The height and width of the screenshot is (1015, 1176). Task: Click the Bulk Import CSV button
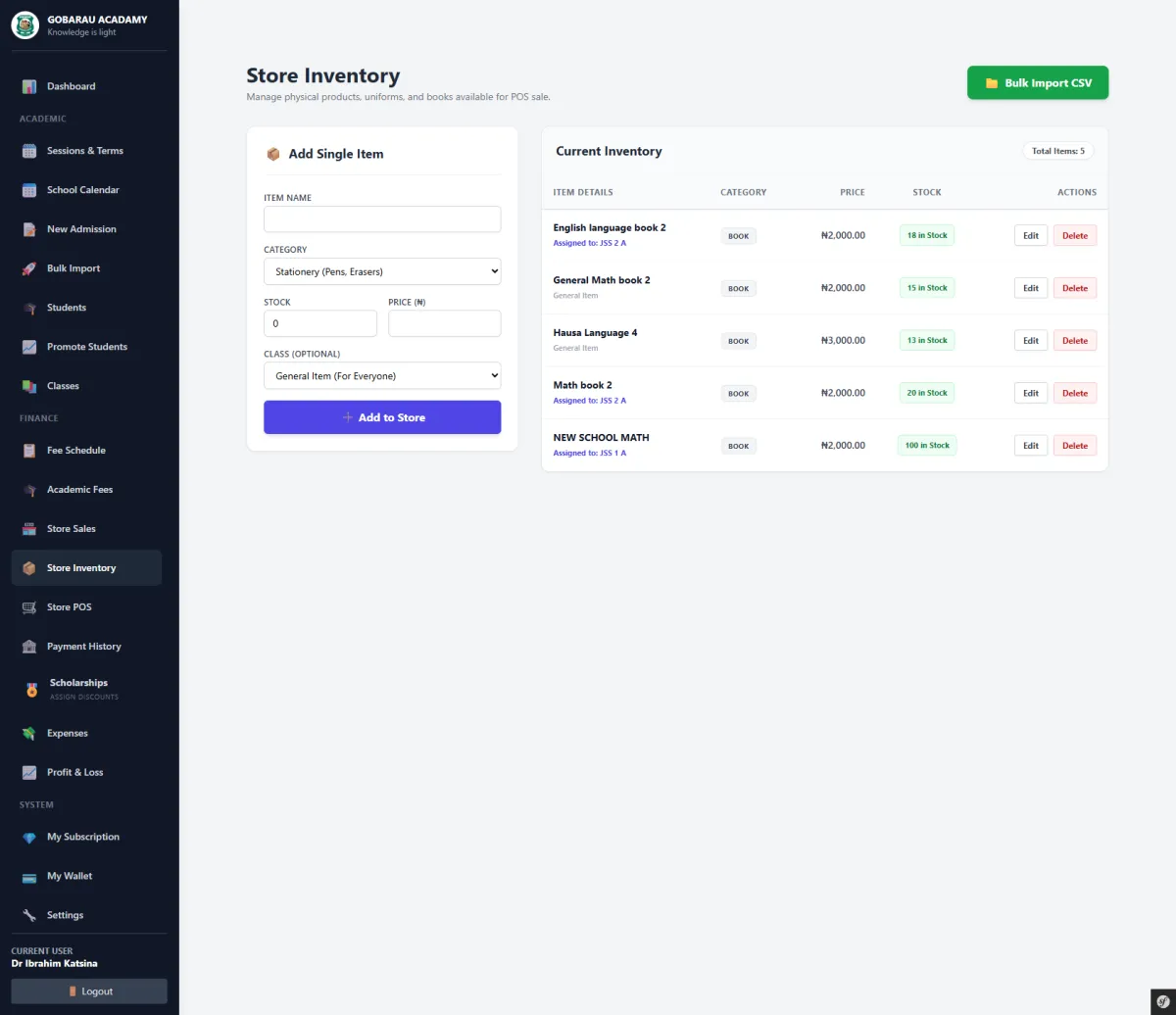1037,83
